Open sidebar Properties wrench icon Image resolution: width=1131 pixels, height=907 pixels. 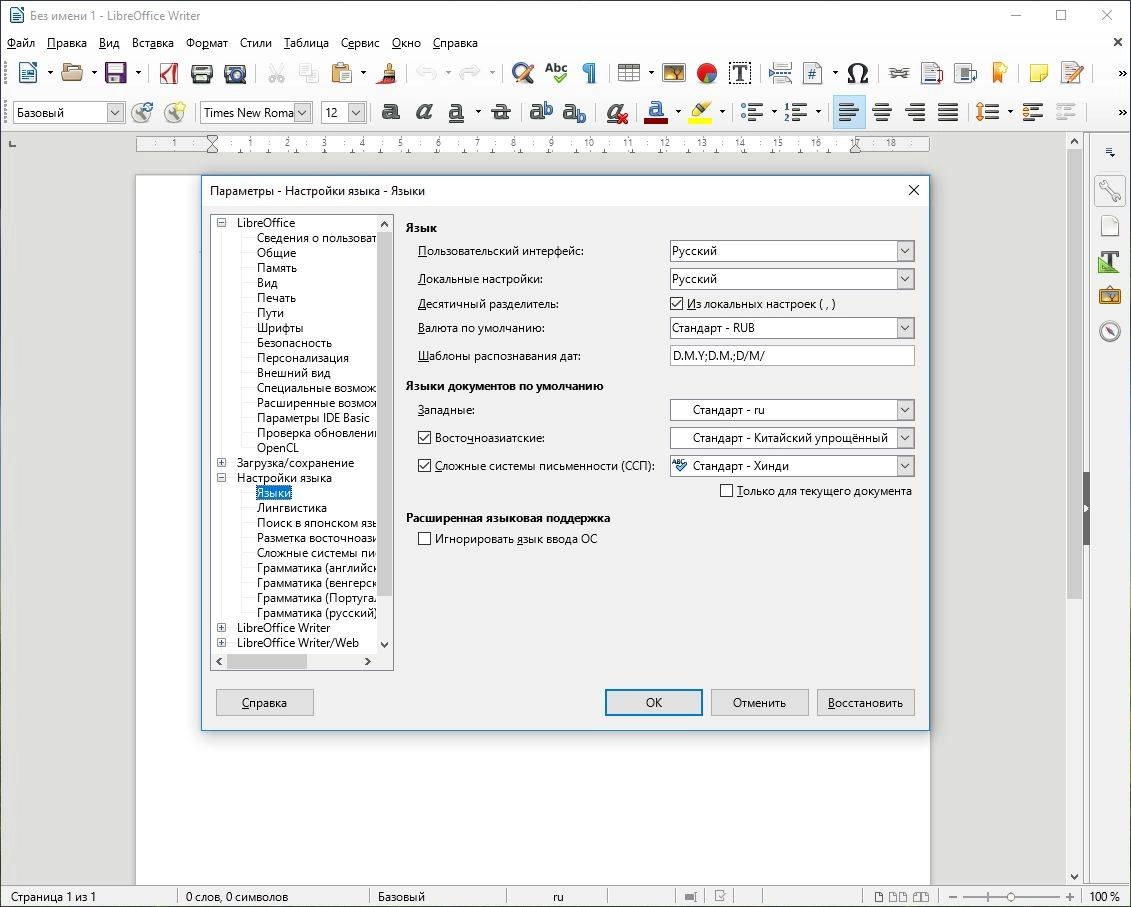[1110, 190]
